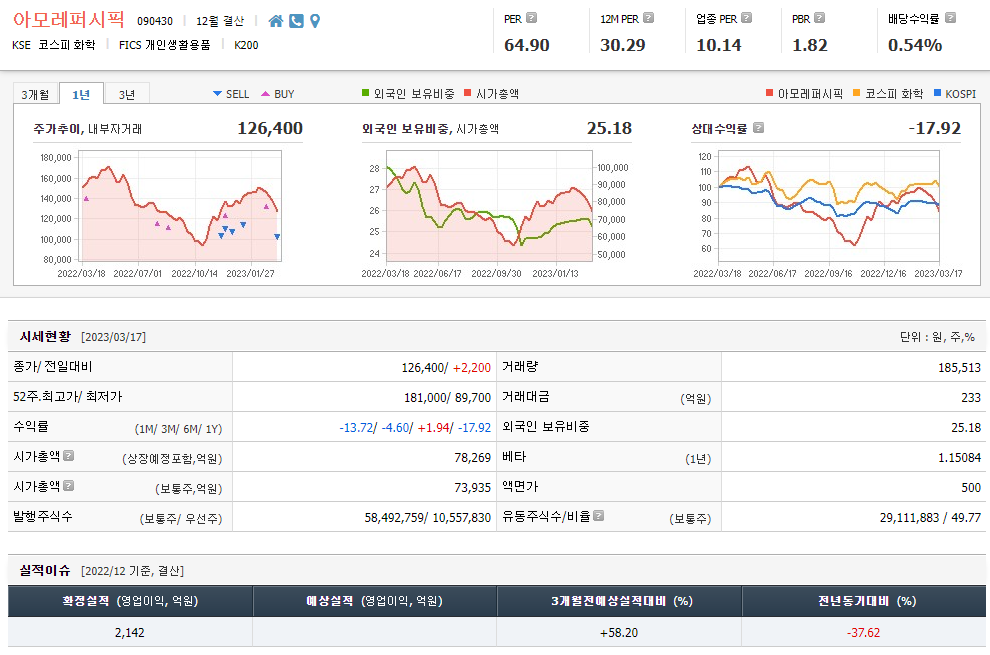This screenshot has width=990, height=655.
Task: Click the +58.20 comparison value
Action: [619, 632]
